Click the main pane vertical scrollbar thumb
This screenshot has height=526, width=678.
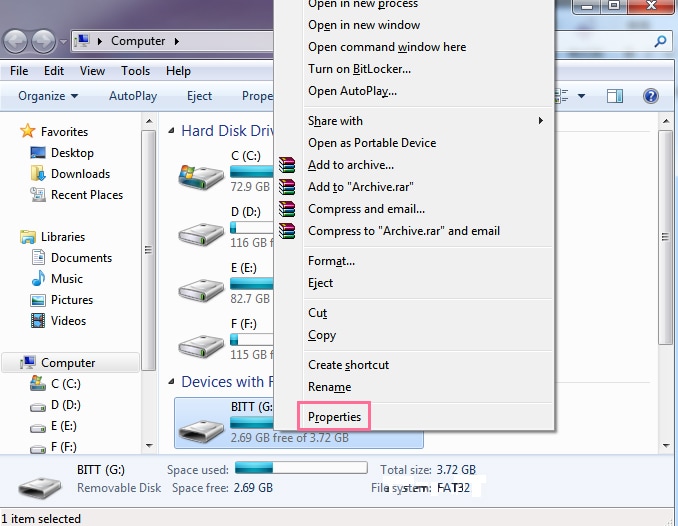[x=665, y=237]
